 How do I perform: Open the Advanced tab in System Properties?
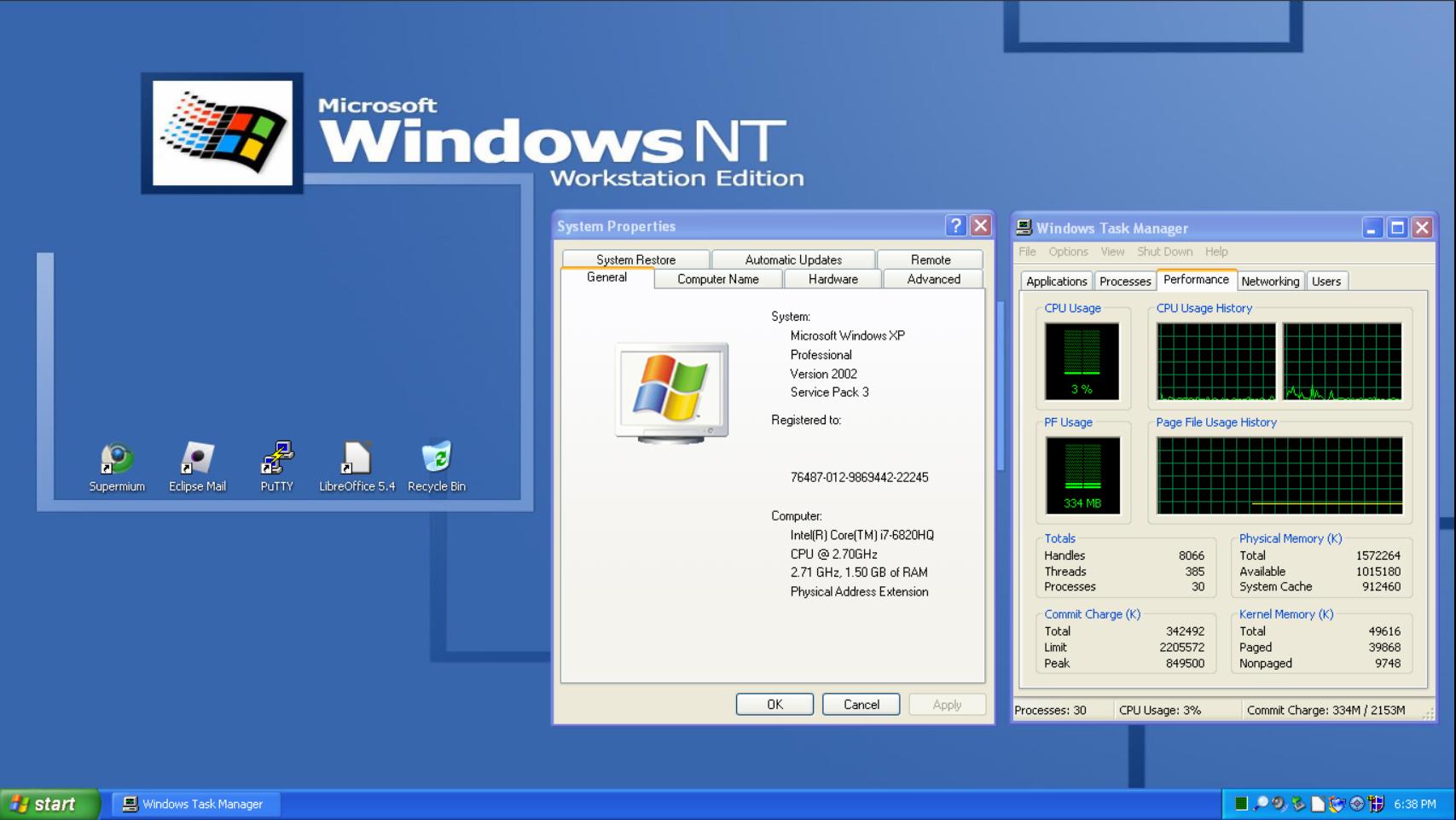coord(933,279)
